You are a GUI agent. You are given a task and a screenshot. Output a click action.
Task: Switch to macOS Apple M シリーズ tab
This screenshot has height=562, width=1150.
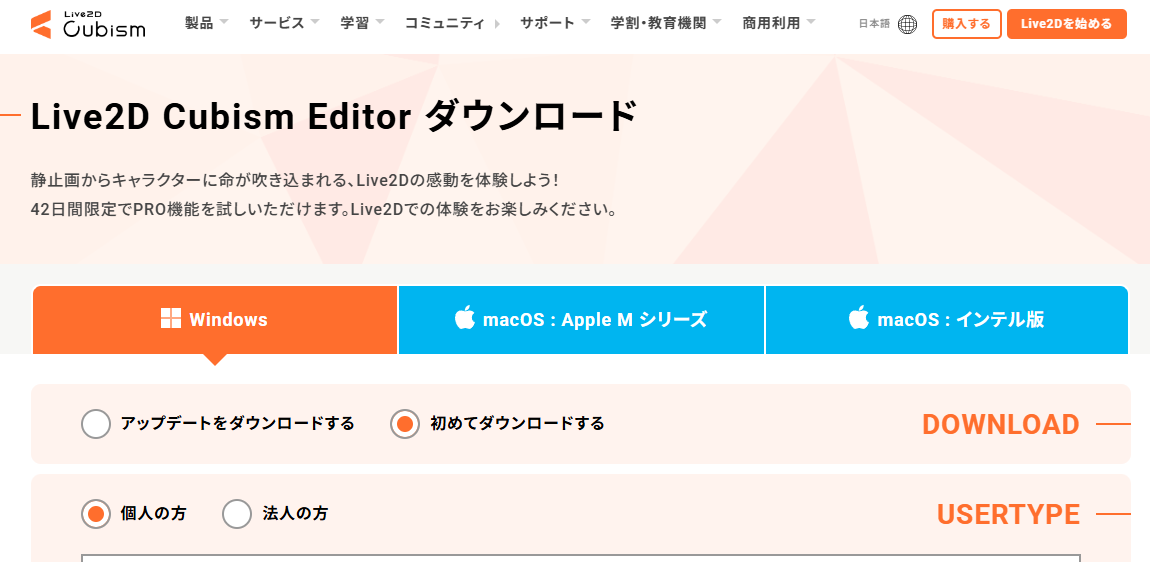click(581, 320)
